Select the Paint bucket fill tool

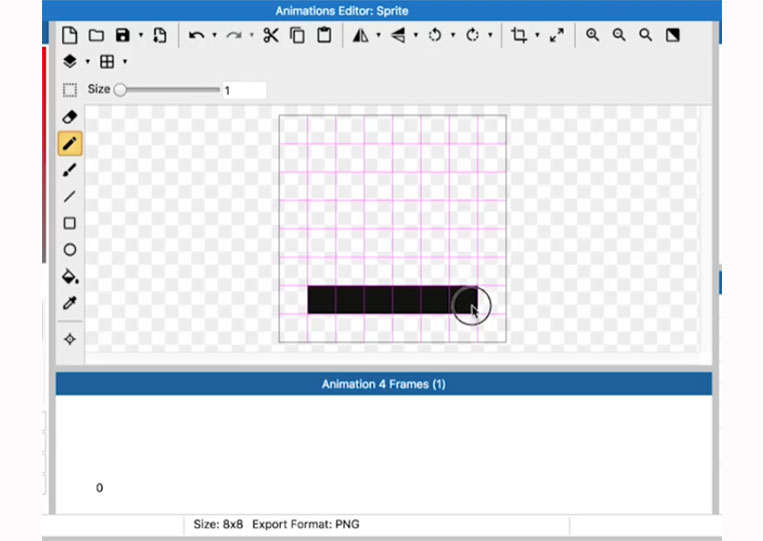click(x=70, y=276)
